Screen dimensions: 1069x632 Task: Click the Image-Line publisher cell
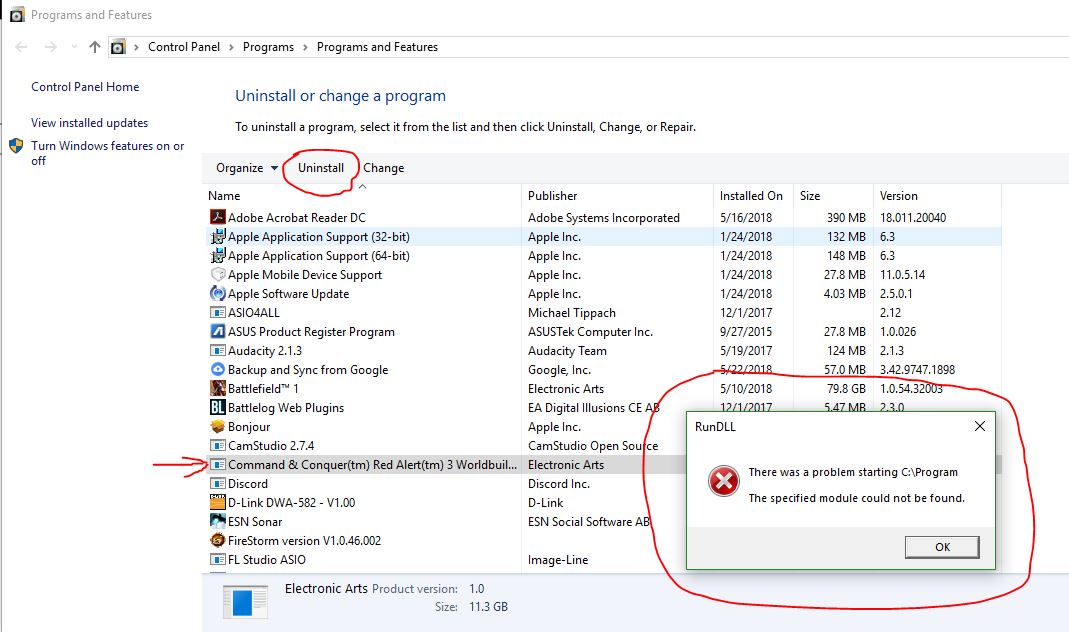pos(558,560)
